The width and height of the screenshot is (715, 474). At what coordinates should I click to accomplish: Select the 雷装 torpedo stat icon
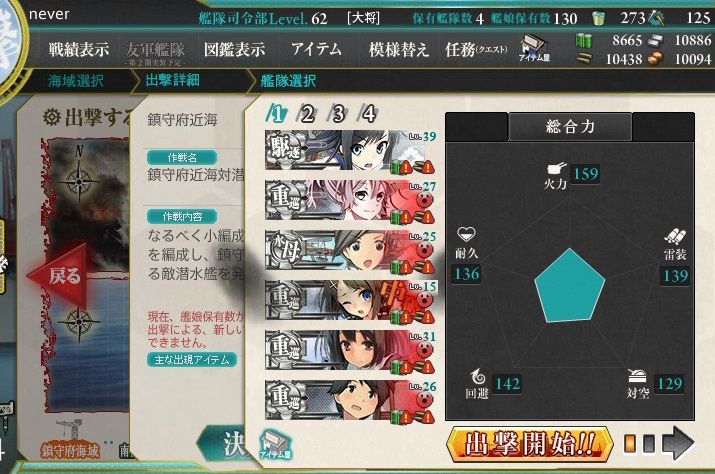point(675,236)
